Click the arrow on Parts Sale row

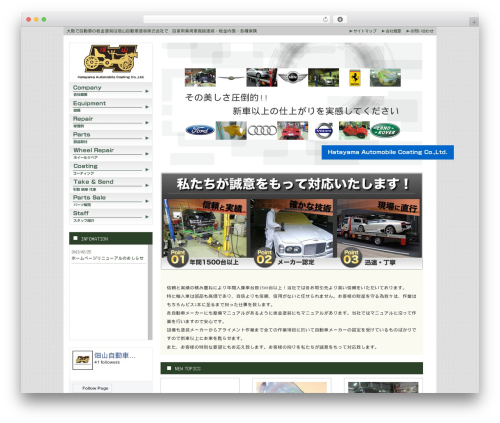pos(147,201)
